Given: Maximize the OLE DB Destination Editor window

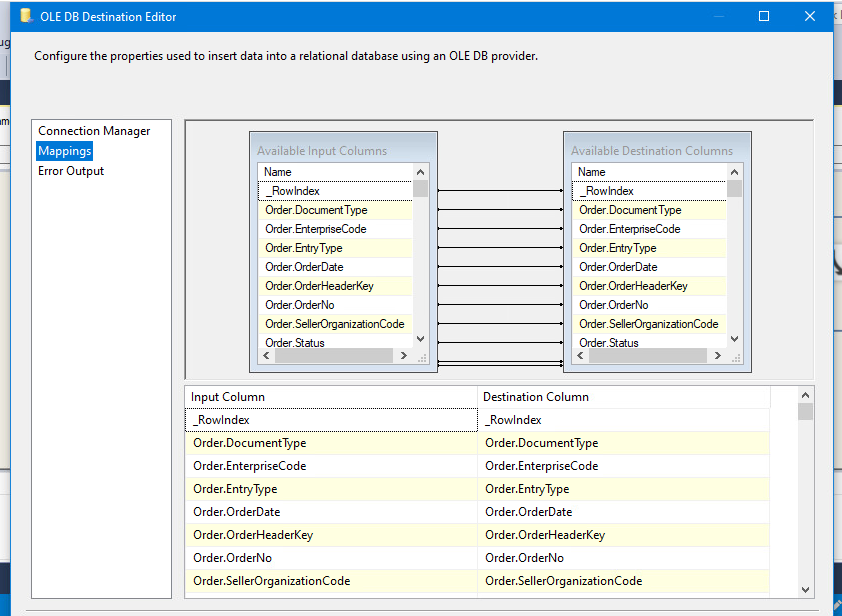Looking at the screenshot, I should point(764,16).
